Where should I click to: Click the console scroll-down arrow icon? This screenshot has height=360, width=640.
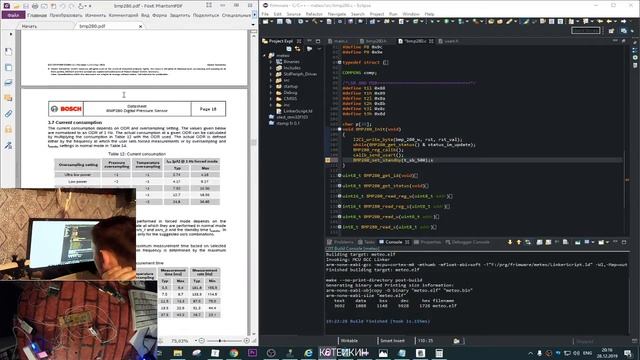point(510,242)
